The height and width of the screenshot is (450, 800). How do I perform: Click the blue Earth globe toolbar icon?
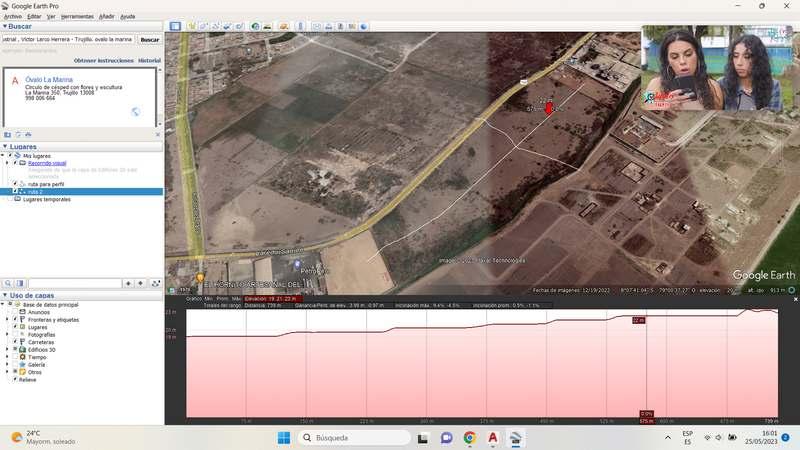point(364,26)
